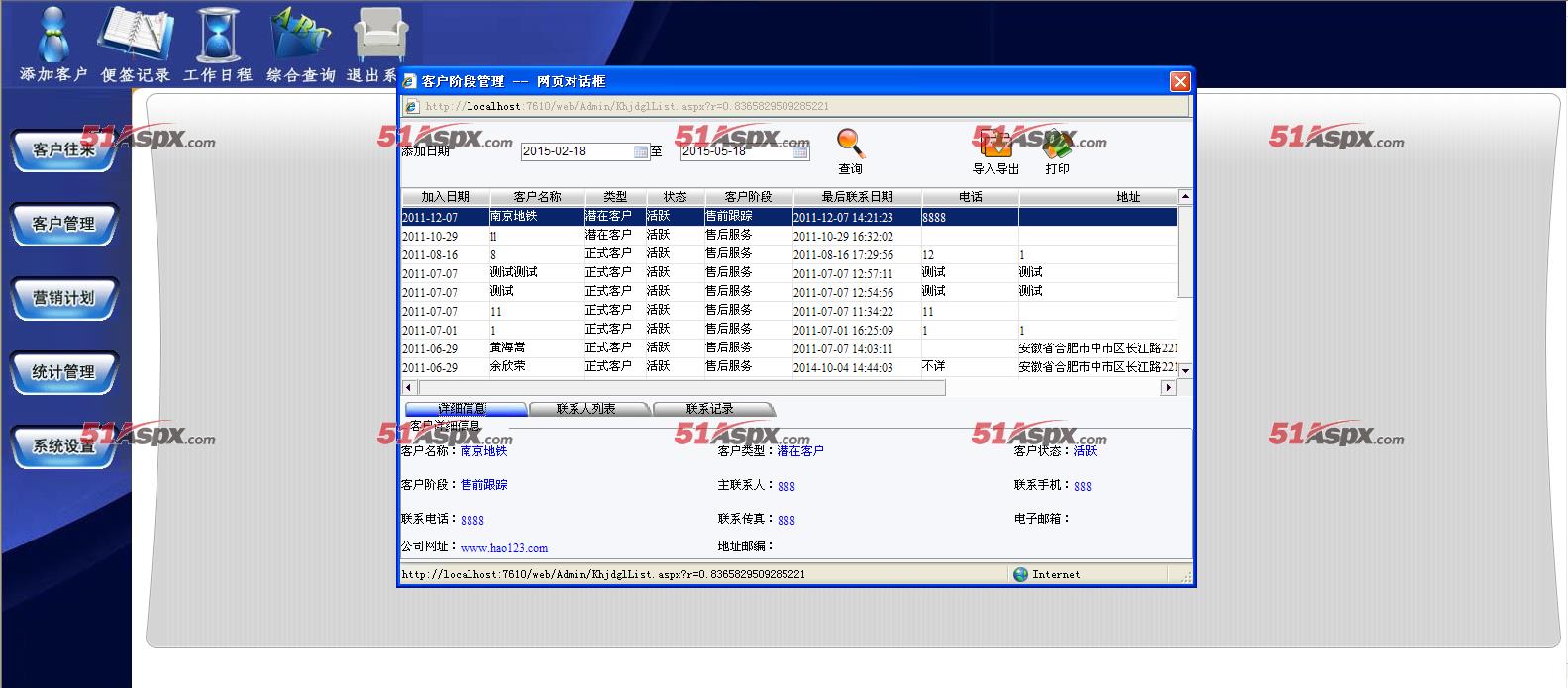Viewport: 1568px width, 688px height.
Task: Switch to the 联系人列表 tab
Action: coord(588,409)
